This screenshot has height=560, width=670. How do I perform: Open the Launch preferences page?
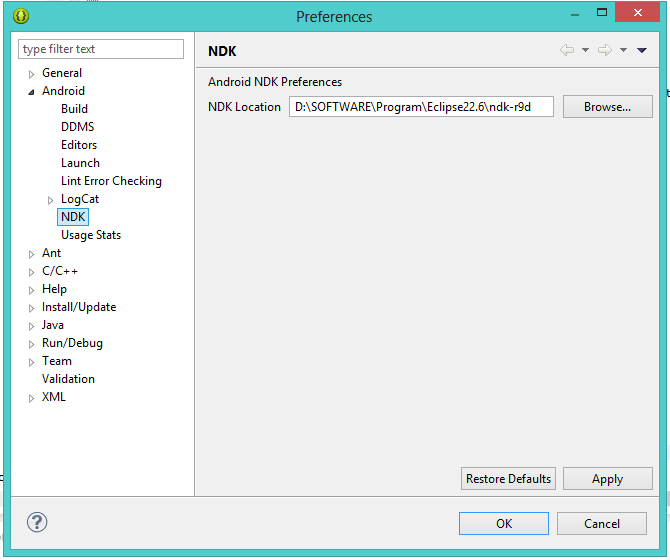[x=80, y=163]
